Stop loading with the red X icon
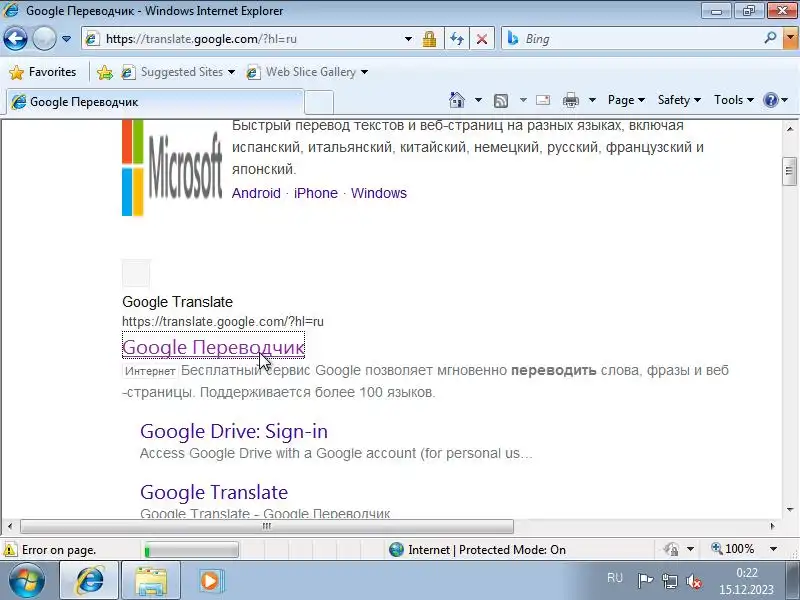800x600 pixels. coord(482,39)
